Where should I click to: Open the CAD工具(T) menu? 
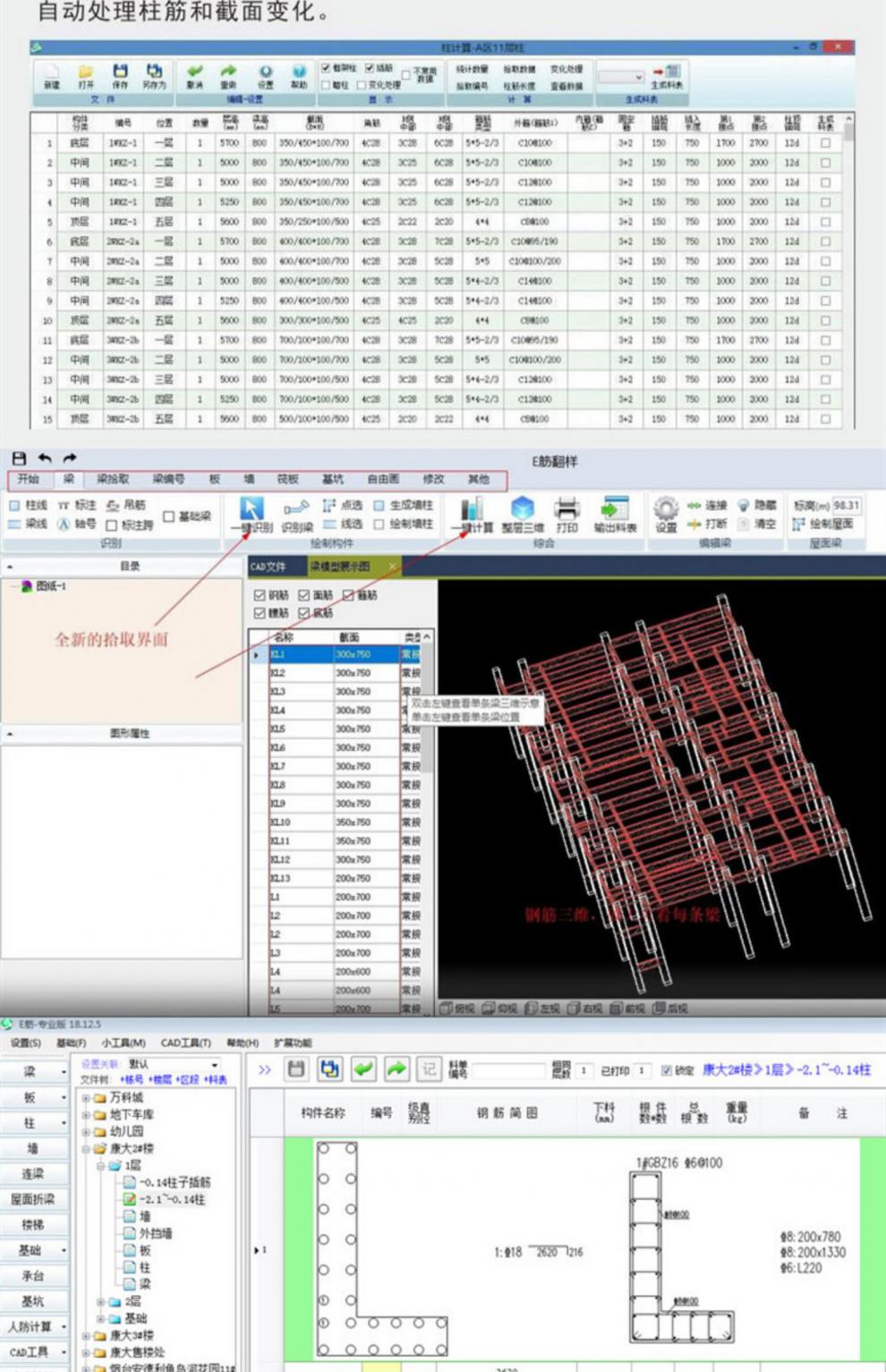[185, 1043]
